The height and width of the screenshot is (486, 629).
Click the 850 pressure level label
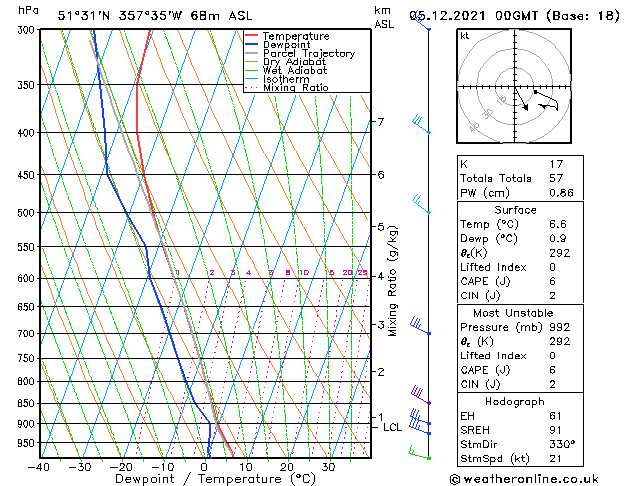tap(28, 403)
